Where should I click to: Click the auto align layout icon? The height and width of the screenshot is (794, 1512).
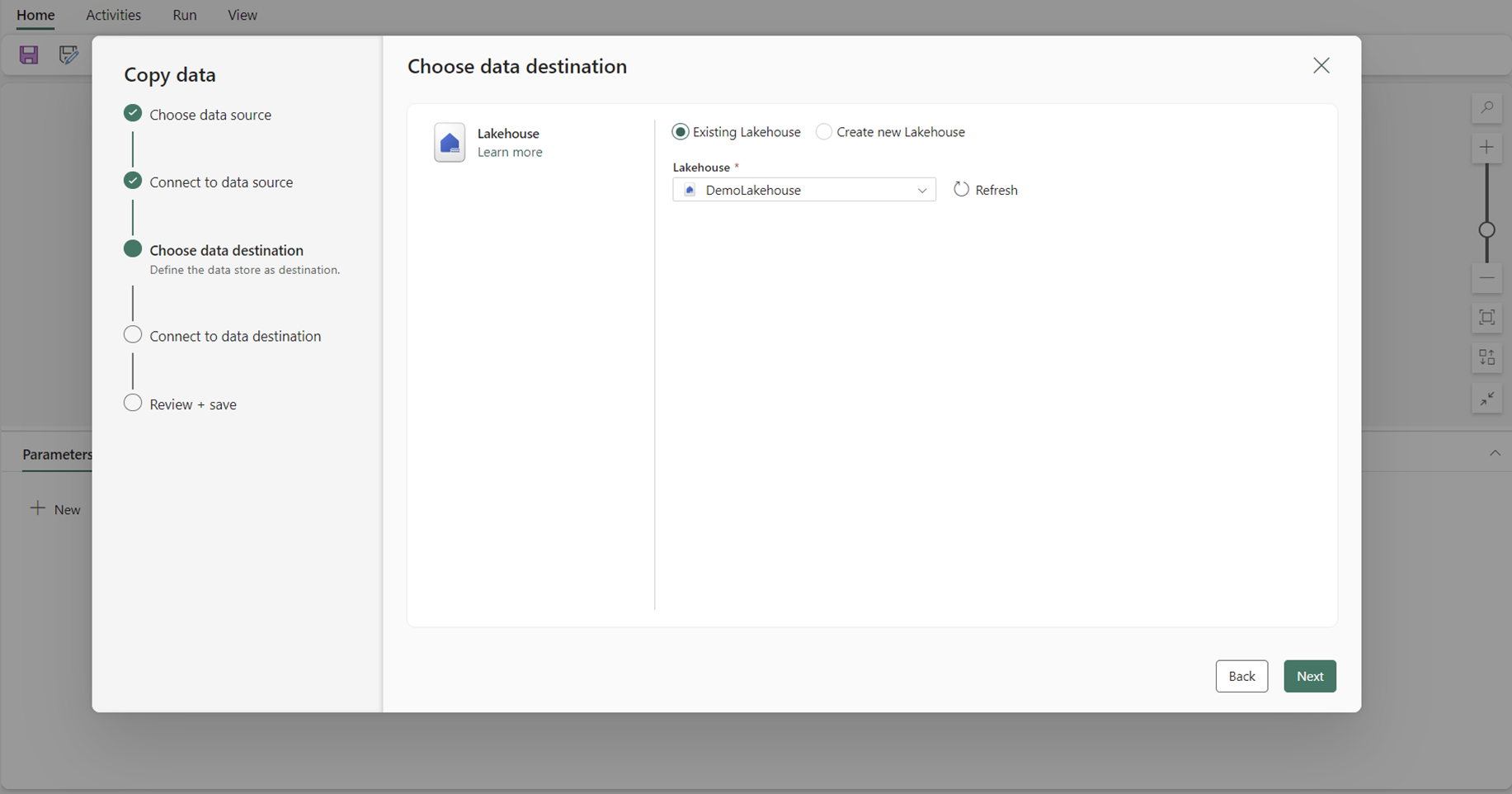1486,357
